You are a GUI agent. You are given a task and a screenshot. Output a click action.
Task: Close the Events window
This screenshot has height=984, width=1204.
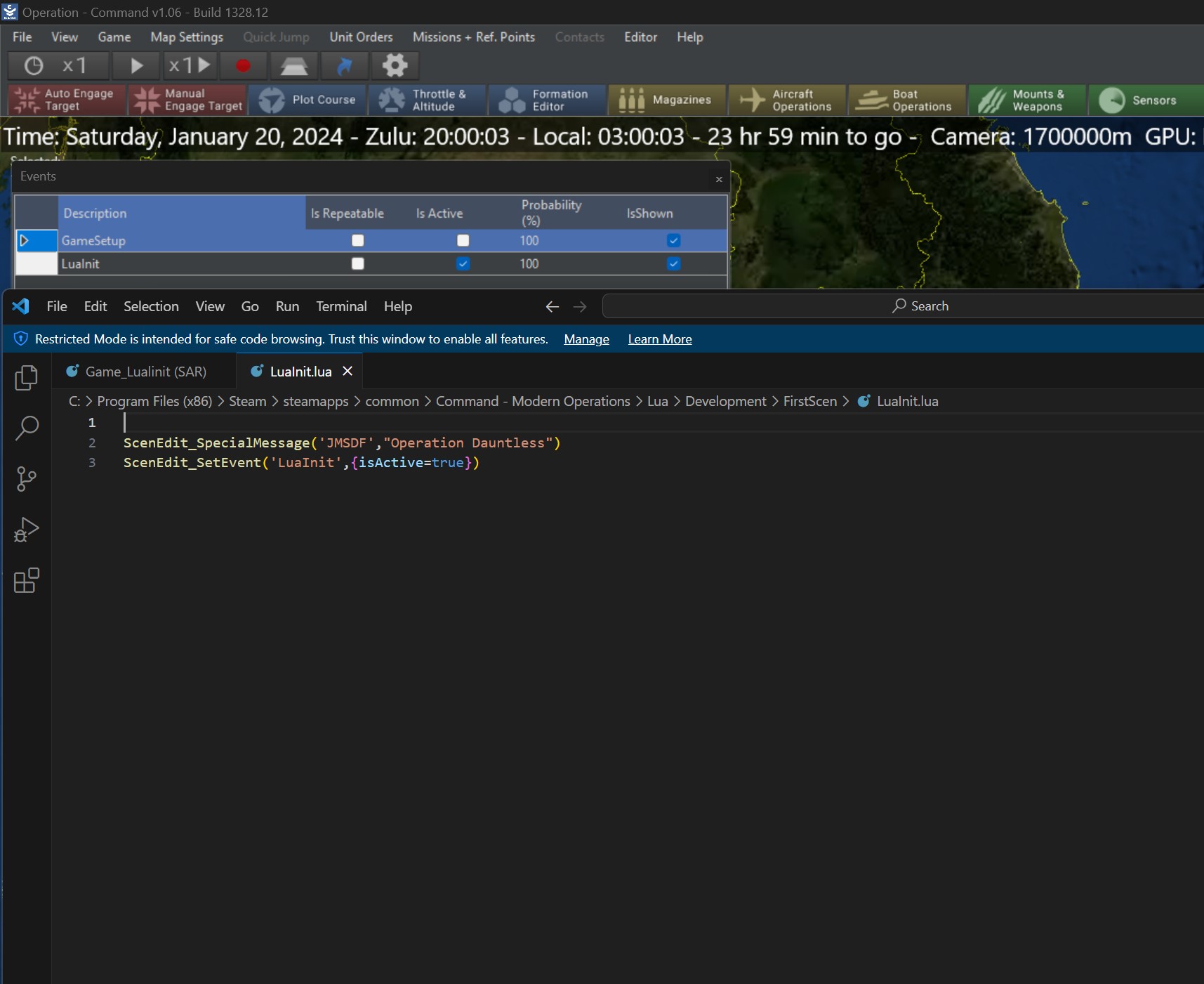(719, 179)
